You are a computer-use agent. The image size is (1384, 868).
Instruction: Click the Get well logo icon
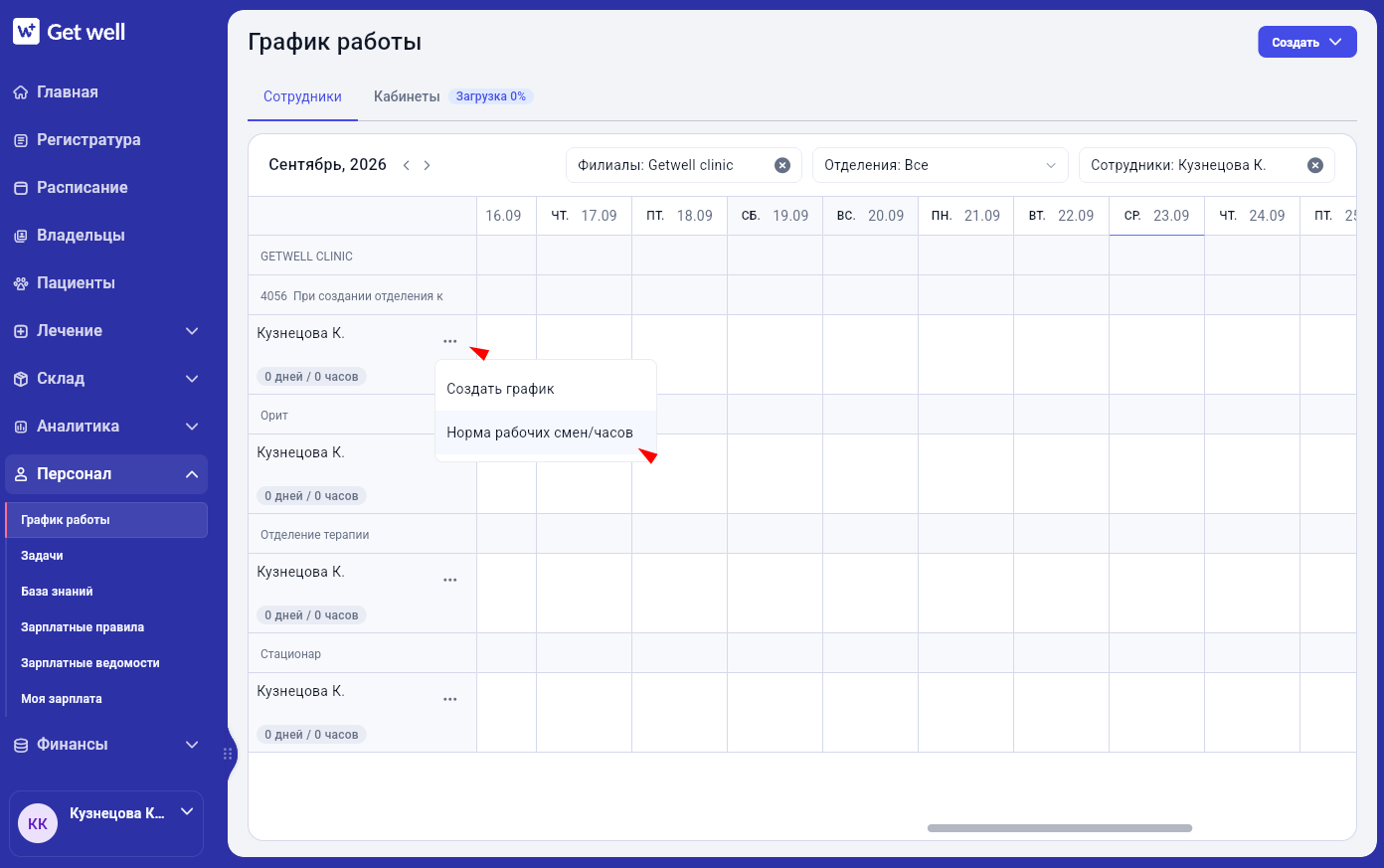tap(26, 32)
